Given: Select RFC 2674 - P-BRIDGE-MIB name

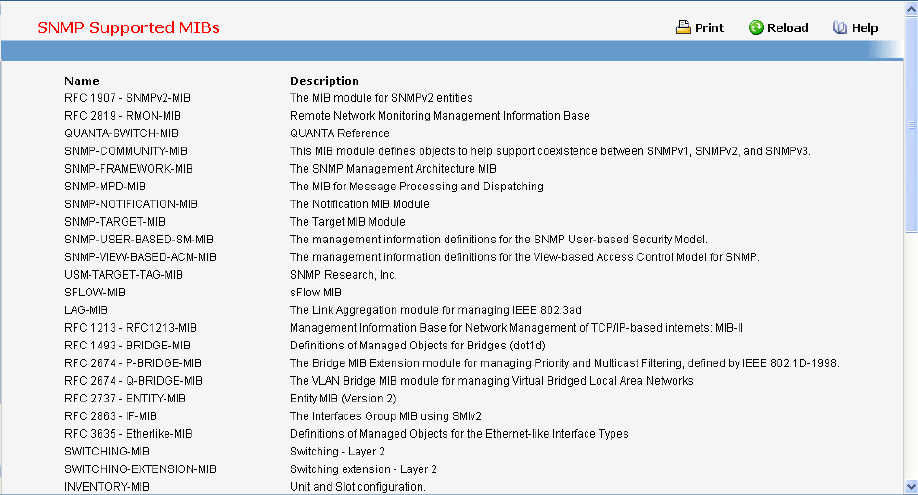Looking at the screenshot, I should (x=133, y=363).
